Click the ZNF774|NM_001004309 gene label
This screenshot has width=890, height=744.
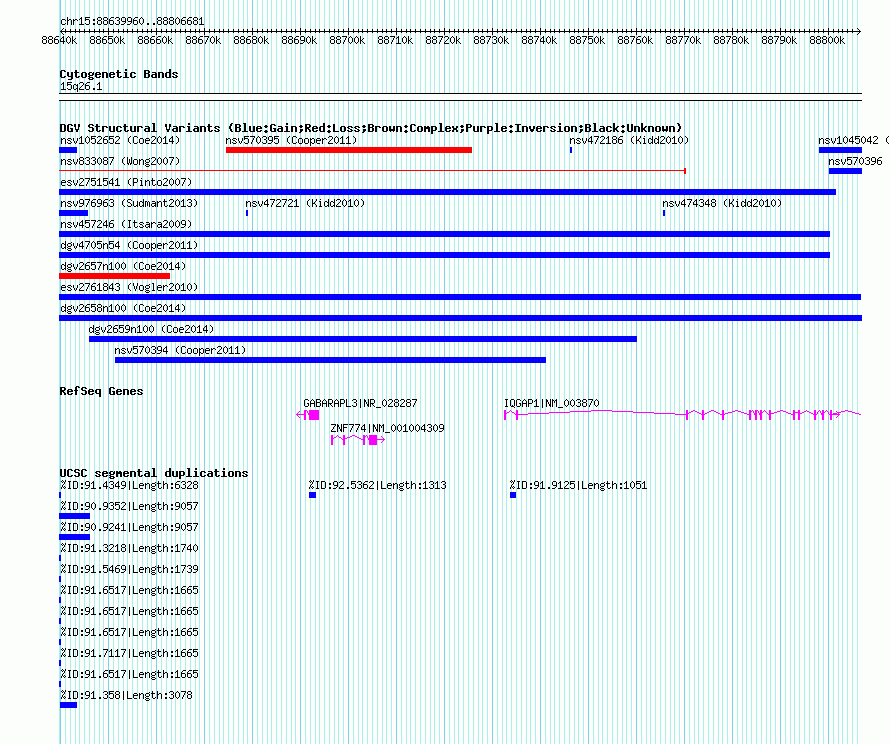click(387, 428)
